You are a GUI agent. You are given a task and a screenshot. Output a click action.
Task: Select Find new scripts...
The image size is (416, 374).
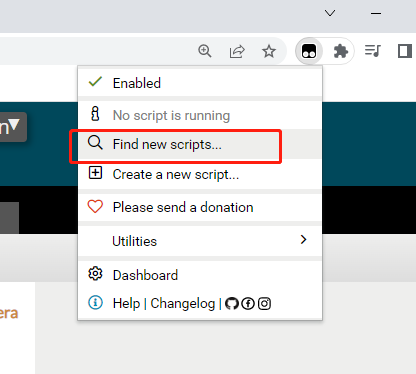coord(200,144)
